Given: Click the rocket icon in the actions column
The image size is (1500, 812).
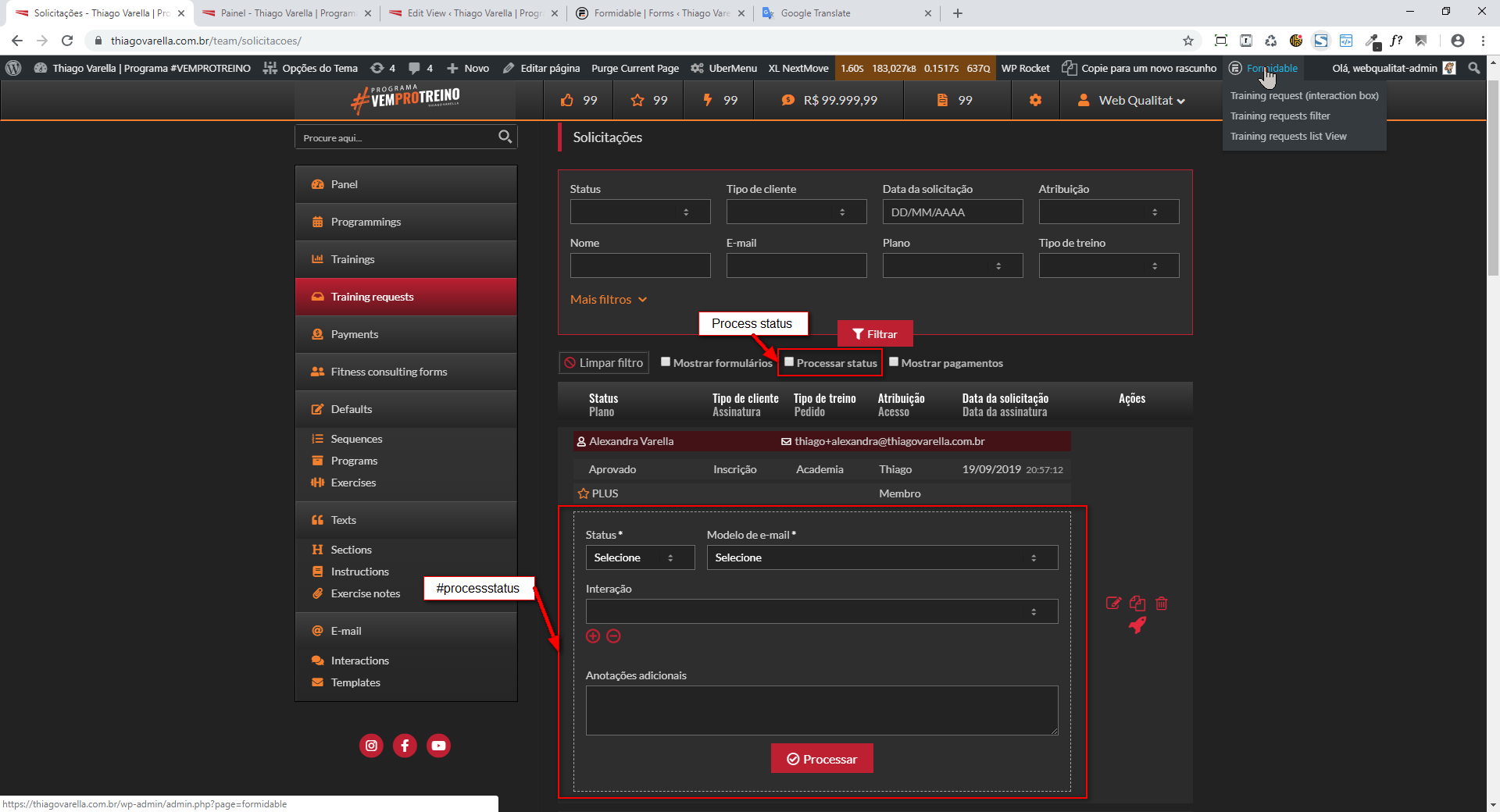Looking at the screenshot, I should (x=1137, y=625).
